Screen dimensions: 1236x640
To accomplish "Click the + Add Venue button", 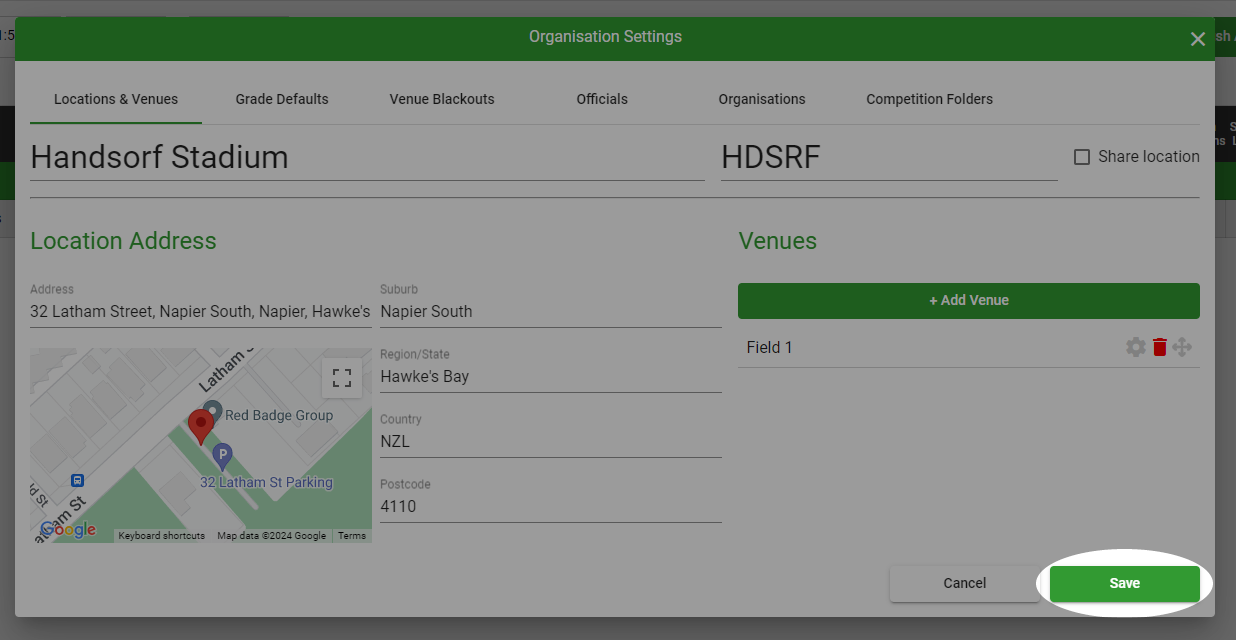I will [969, 300].
